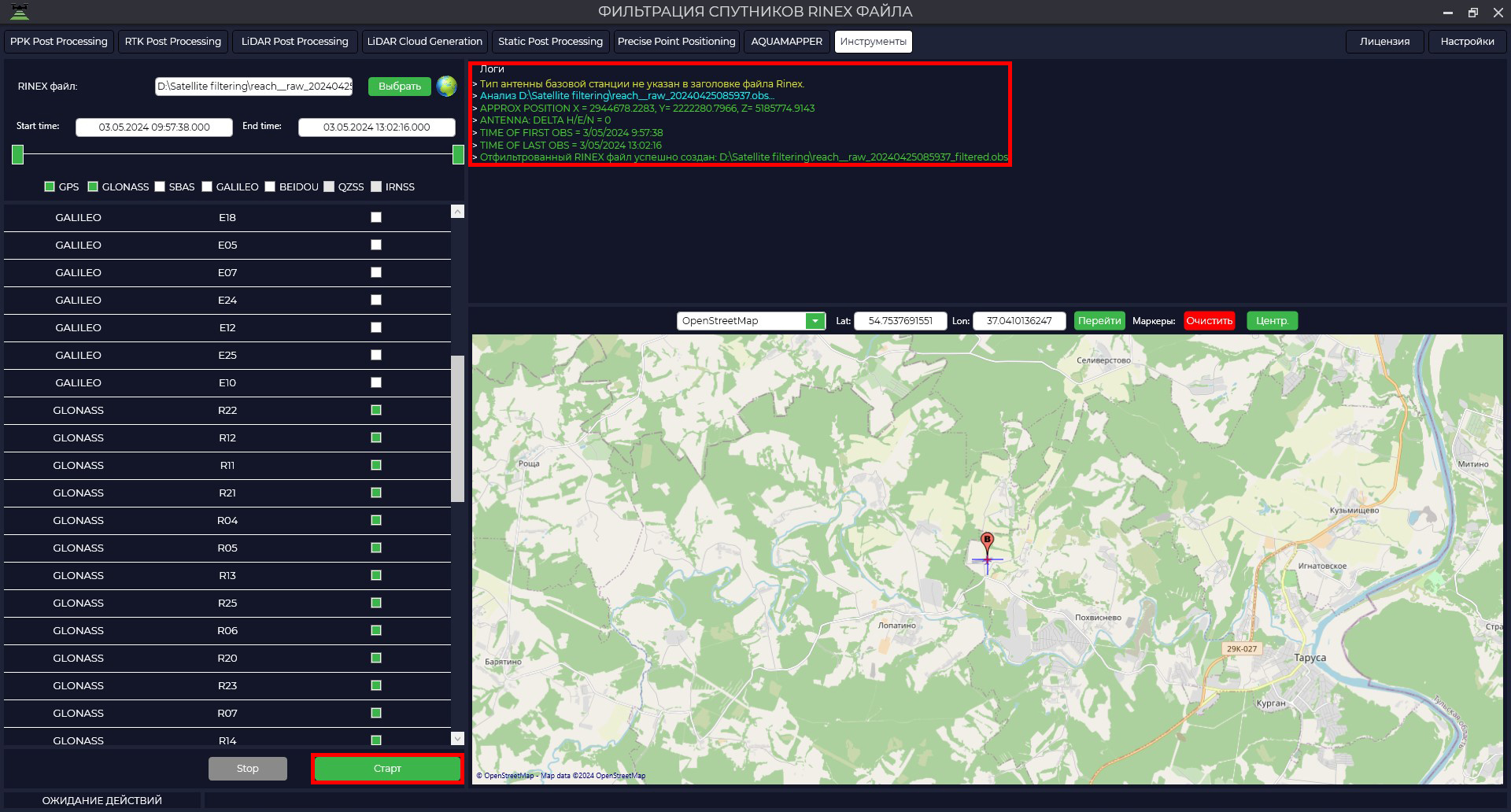This screenshot has height=812, width=1511.
Task: Select the Precise Point Positioning tab
Action: [x=677, y=42]
